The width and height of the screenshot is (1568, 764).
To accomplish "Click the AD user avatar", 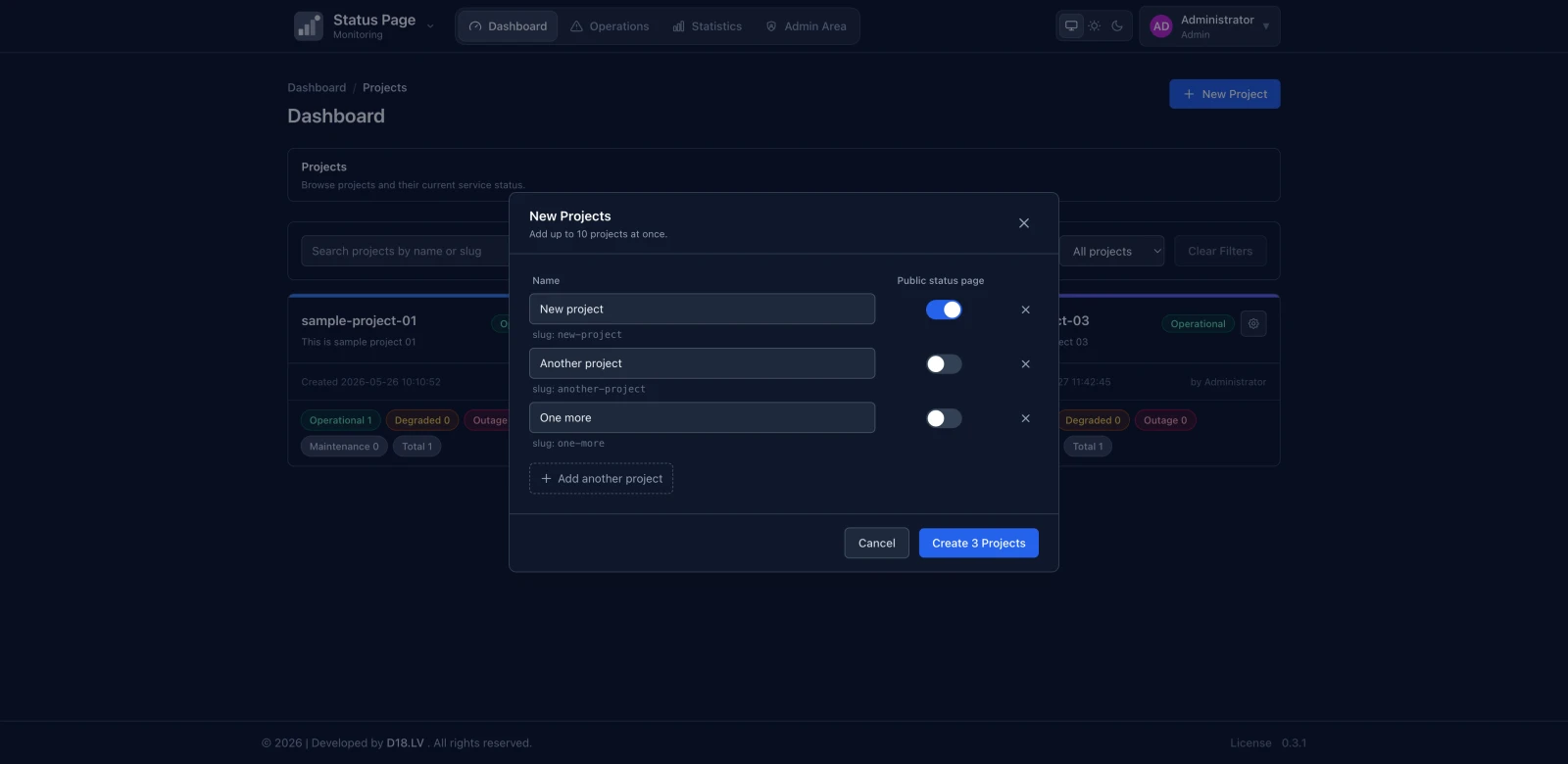I will (x=1161, y=26).
